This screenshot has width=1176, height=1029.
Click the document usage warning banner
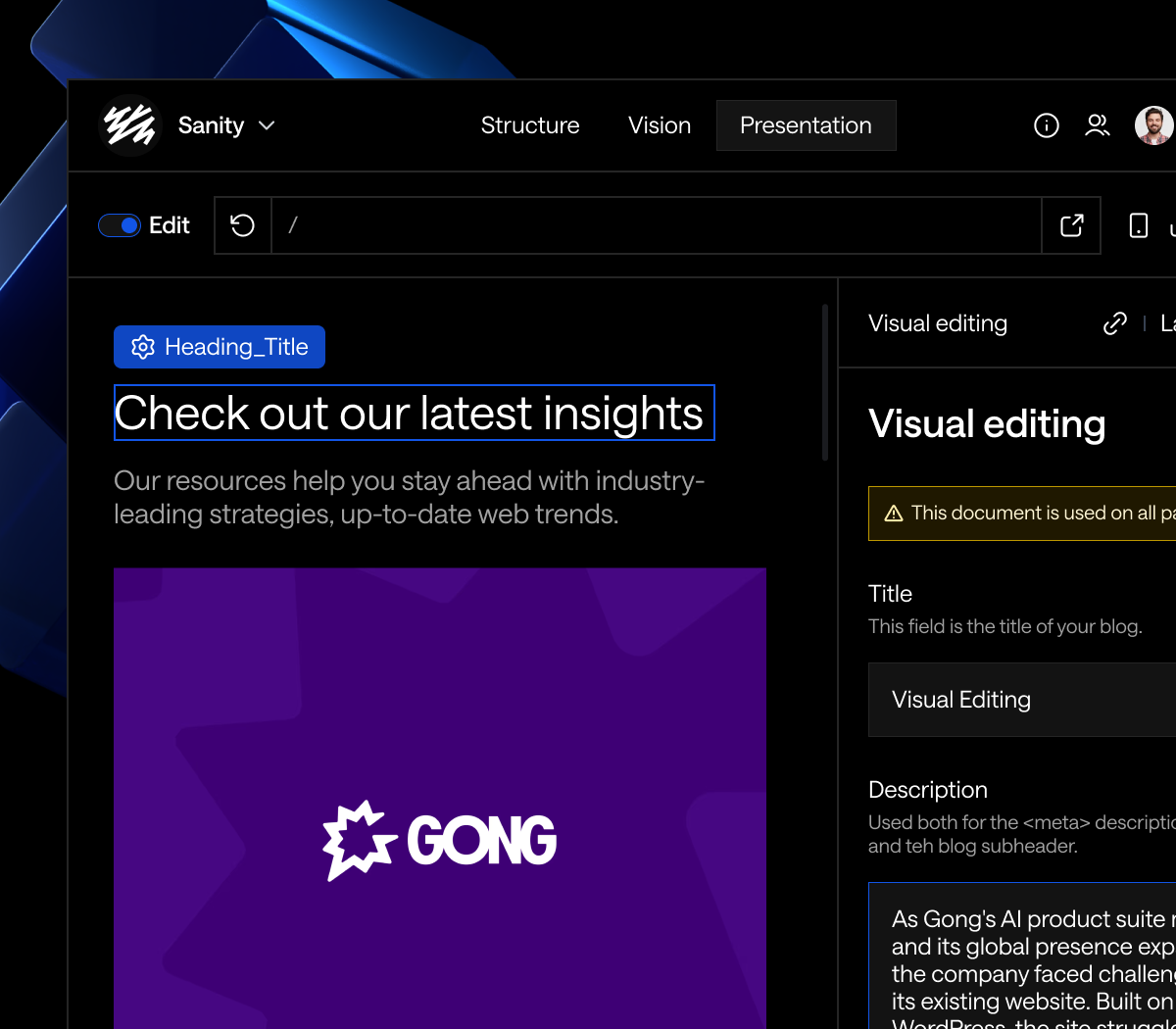pos(1022,514)
